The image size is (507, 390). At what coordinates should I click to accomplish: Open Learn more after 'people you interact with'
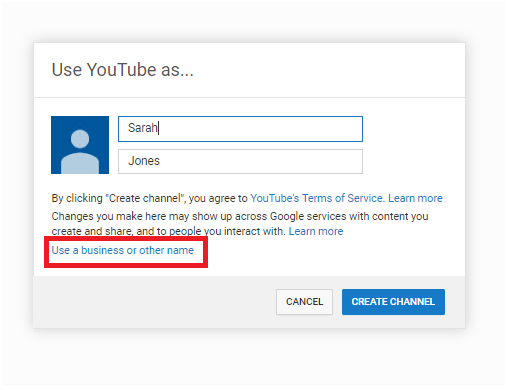pyautogui.click(x=316, y=231)
